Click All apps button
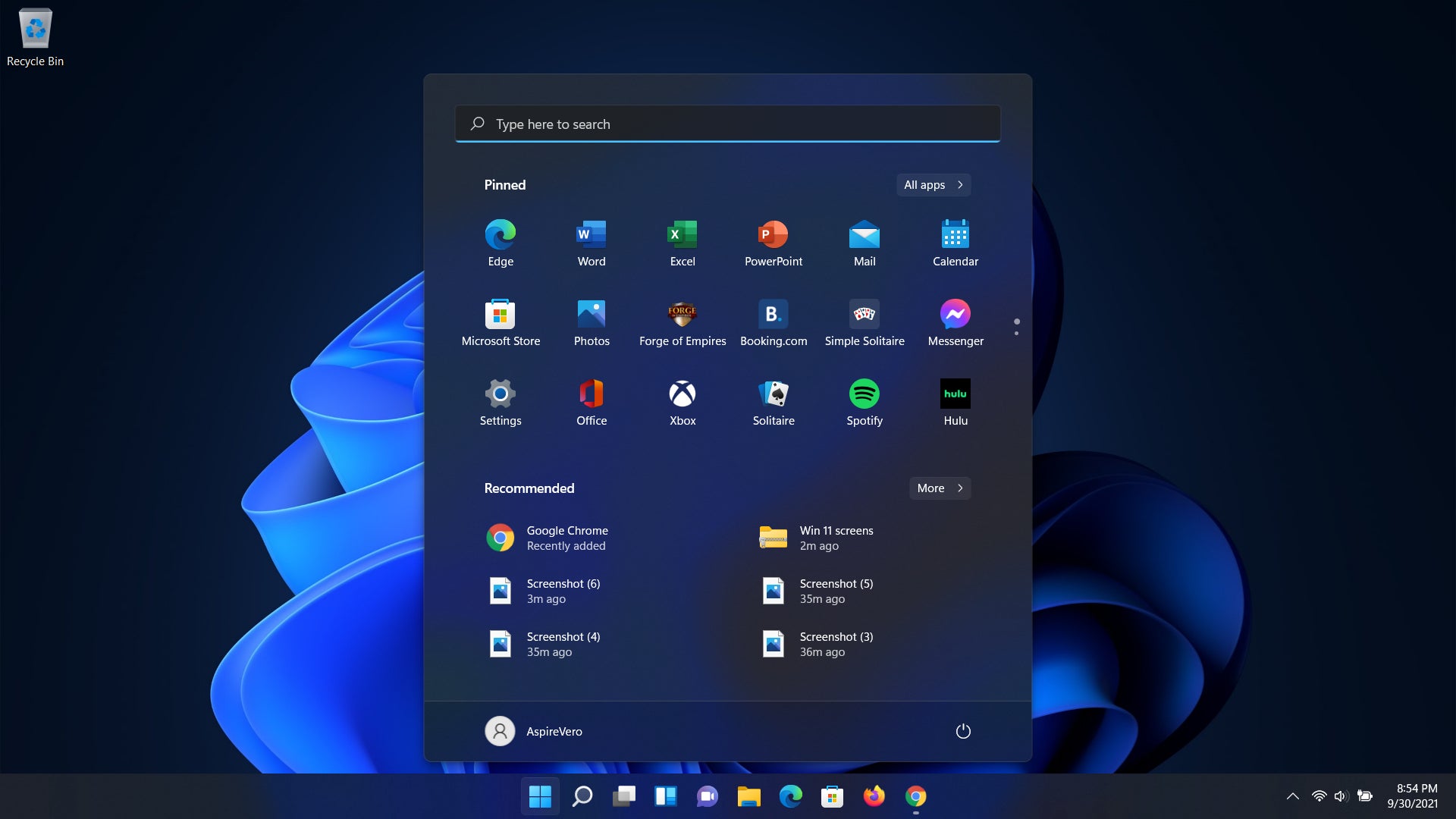This screenshot has height=819, width=1456. tap(933, 185)
